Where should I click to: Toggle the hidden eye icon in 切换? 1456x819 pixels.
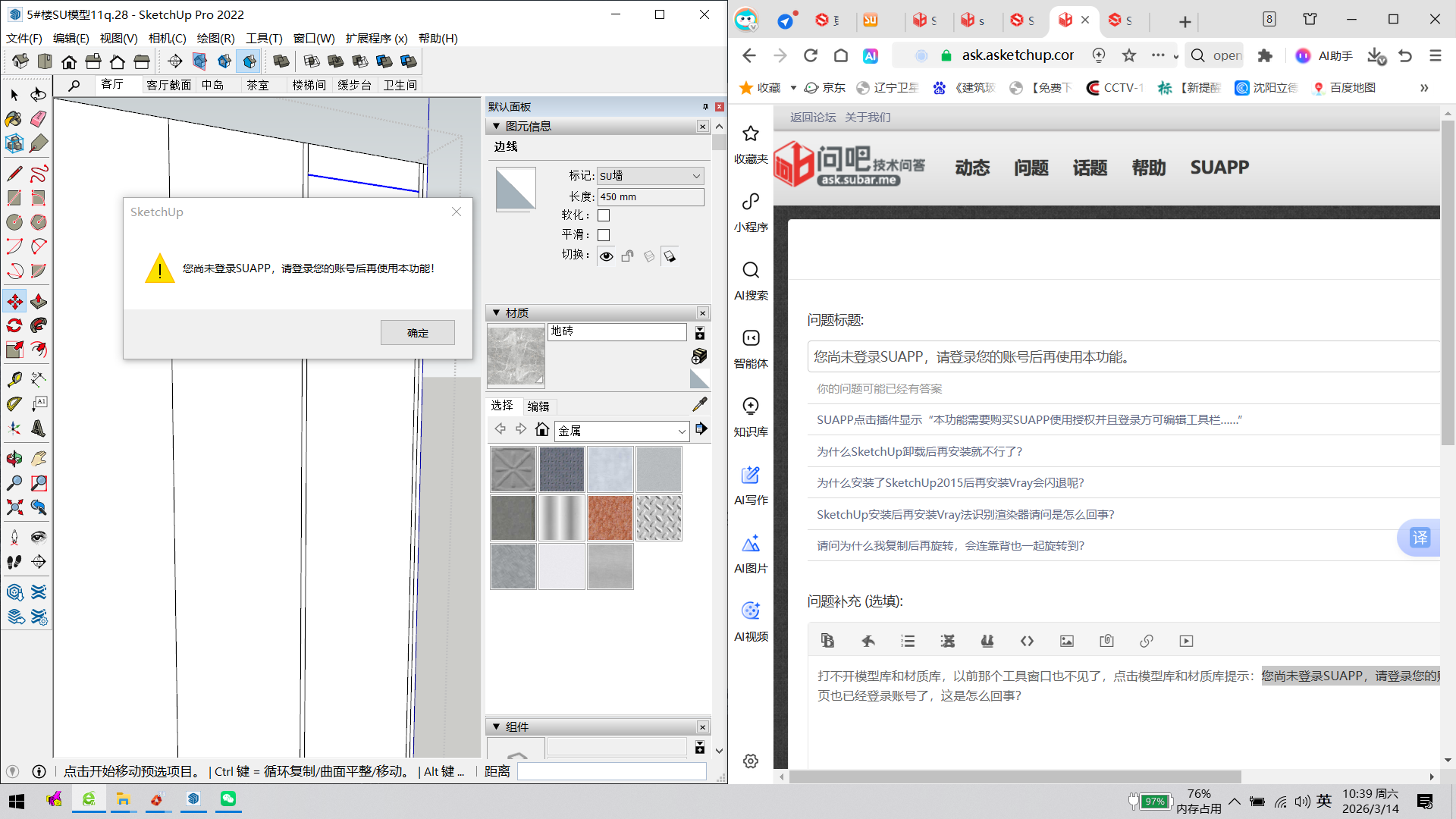click(607, 256)
